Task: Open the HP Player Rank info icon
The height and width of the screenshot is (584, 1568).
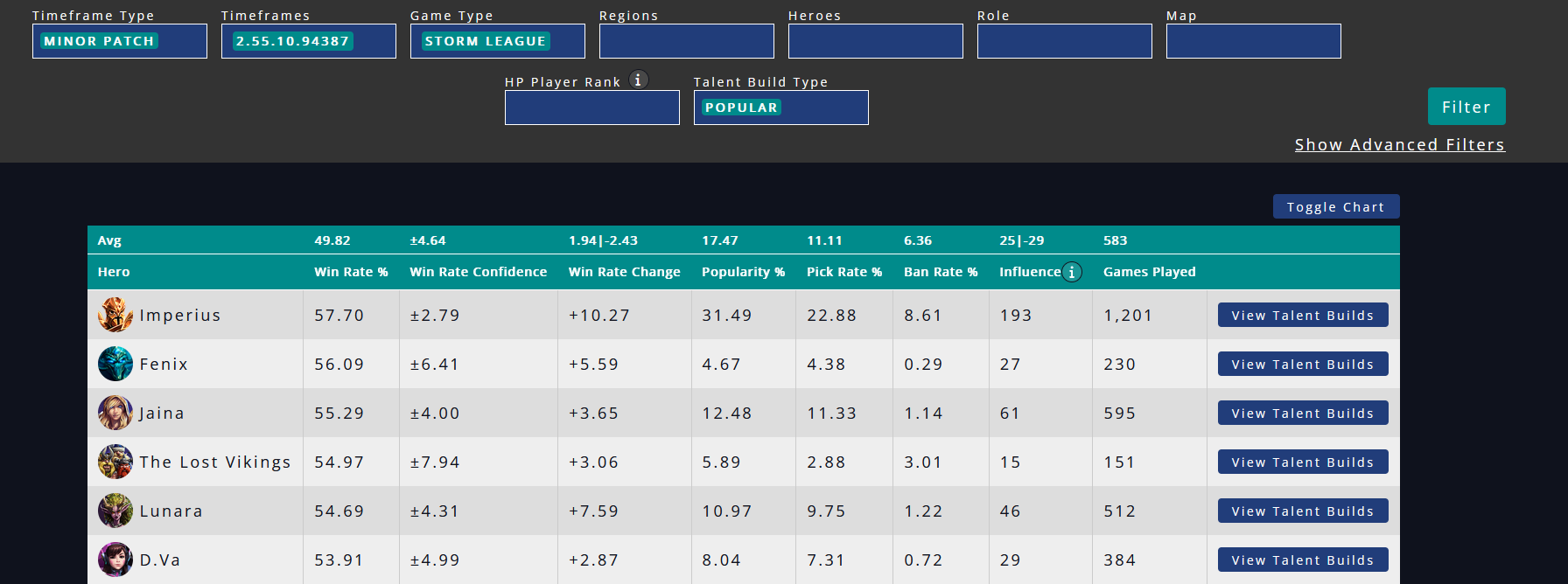Action: (639, 80)
